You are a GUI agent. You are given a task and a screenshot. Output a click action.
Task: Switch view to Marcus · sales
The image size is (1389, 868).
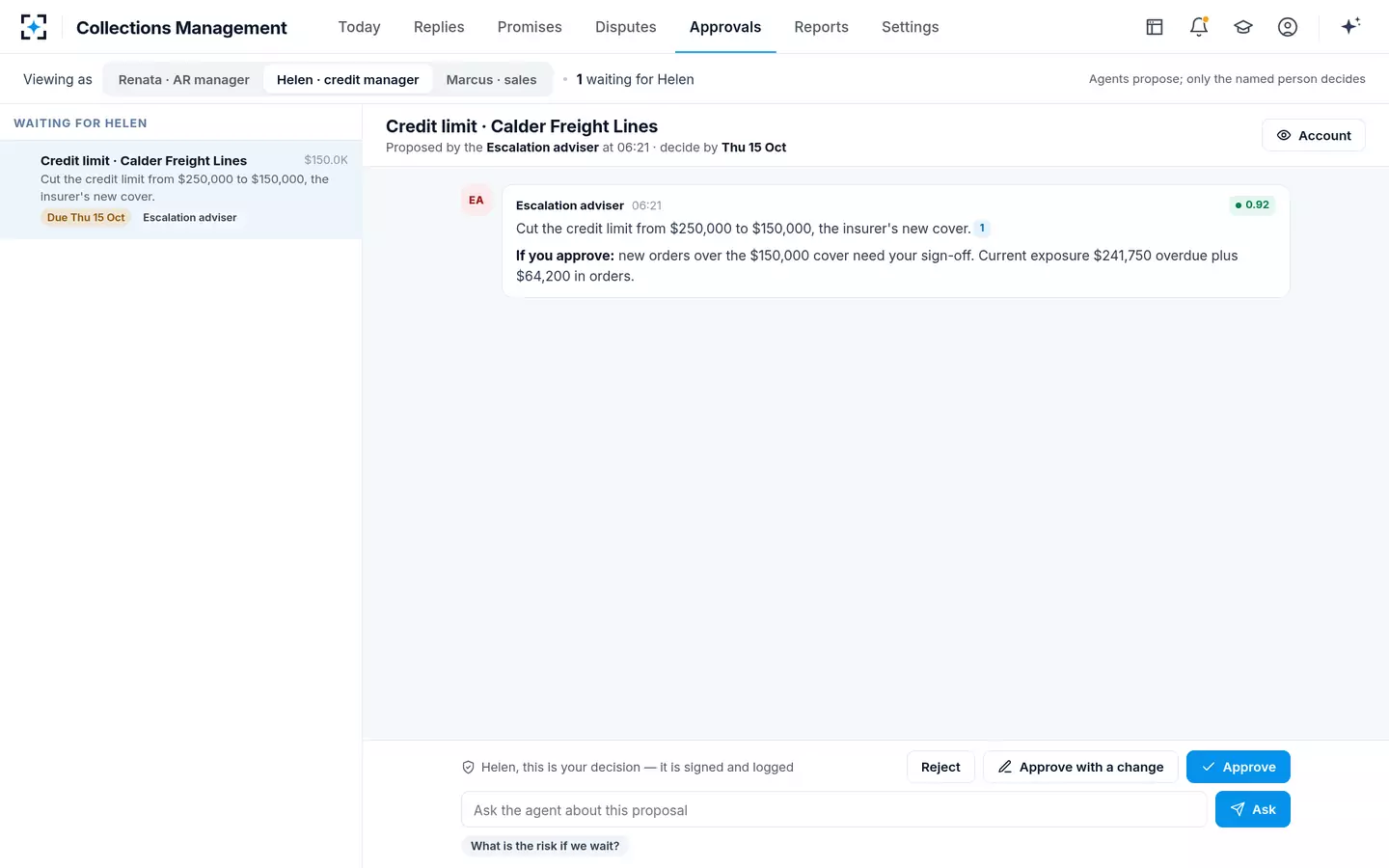(491, 79)
